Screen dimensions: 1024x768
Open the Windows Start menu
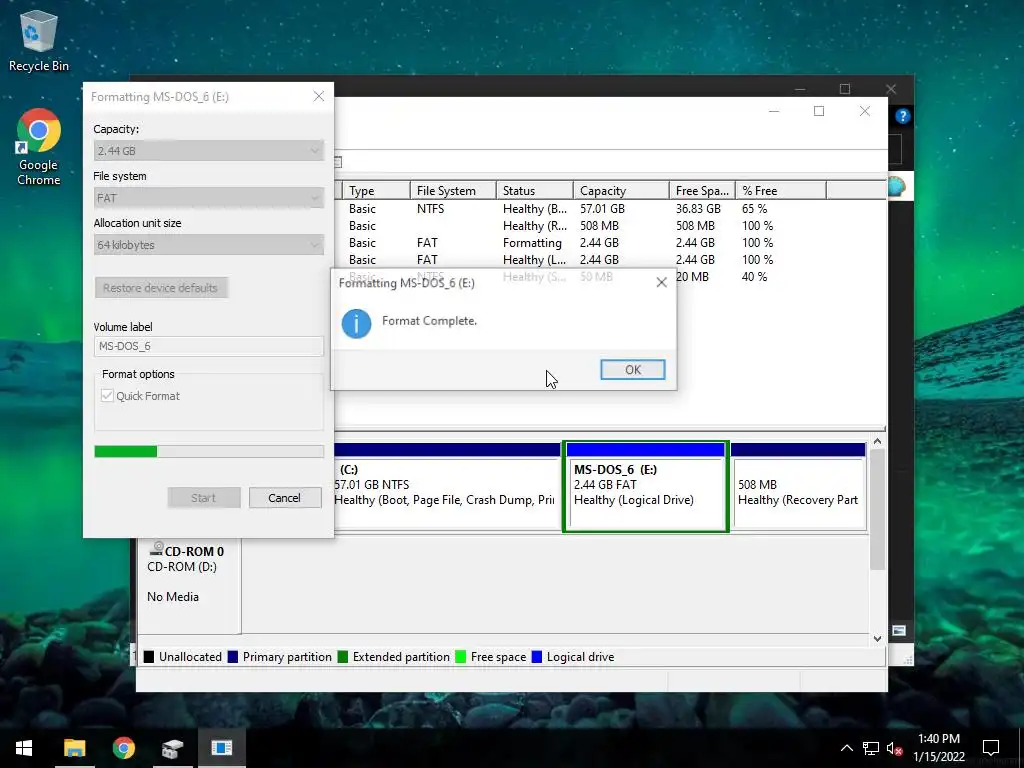coord(24,748)
